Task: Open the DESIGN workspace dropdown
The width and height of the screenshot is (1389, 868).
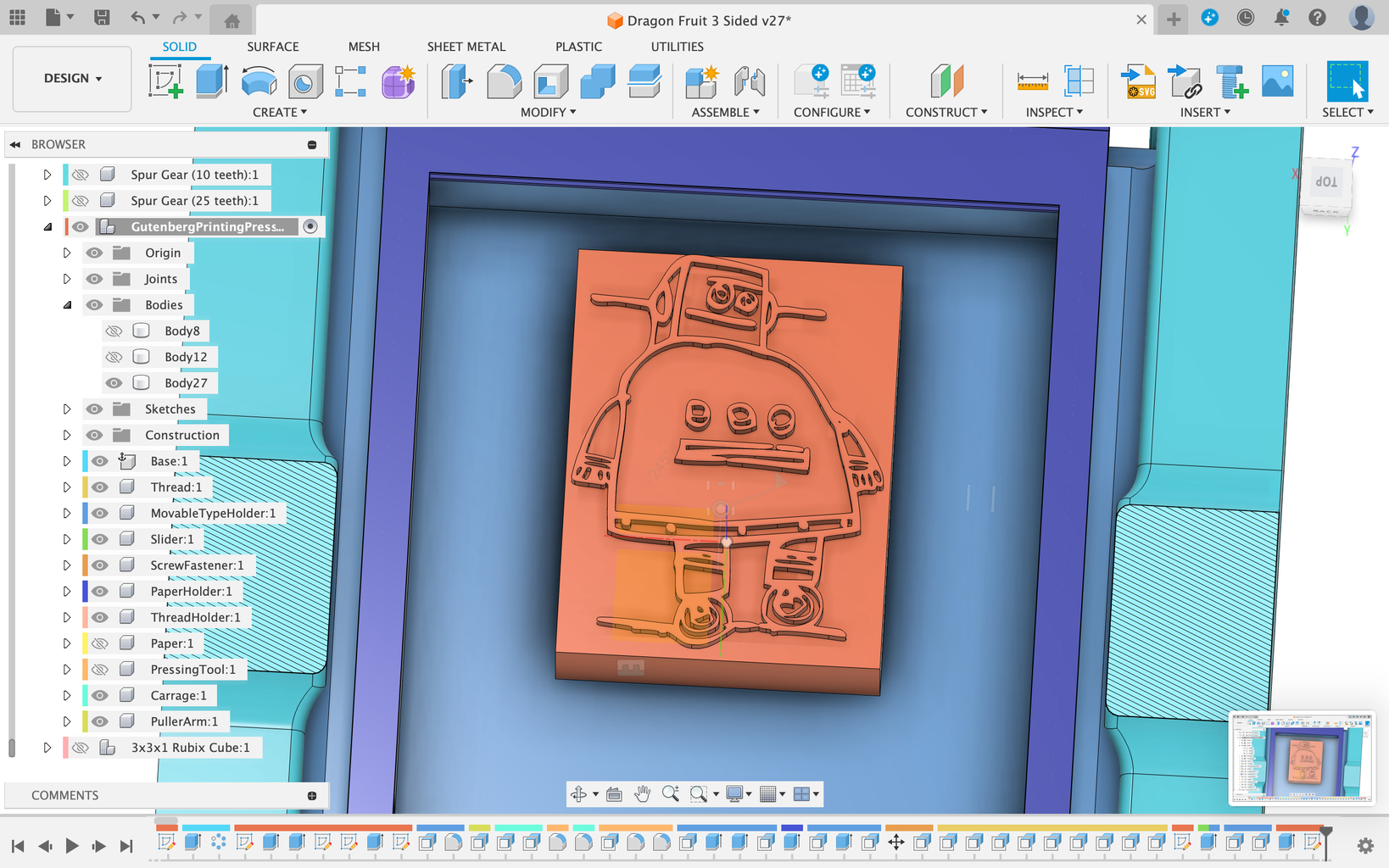Action: (72, 79)
